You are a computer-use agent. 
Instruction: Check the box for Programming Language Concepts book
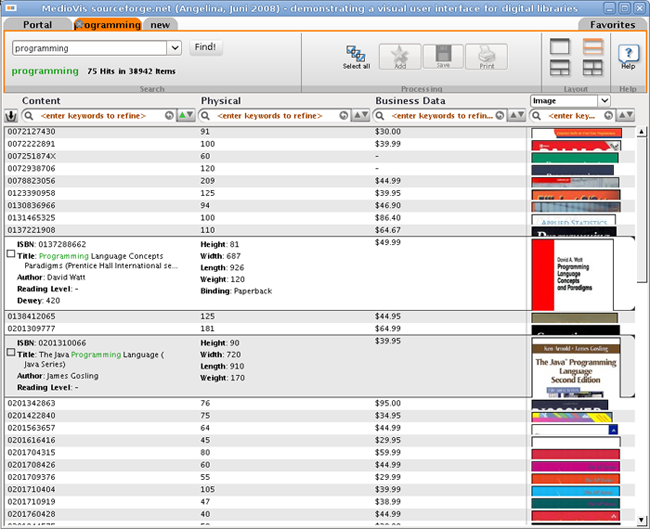point(11,254)
